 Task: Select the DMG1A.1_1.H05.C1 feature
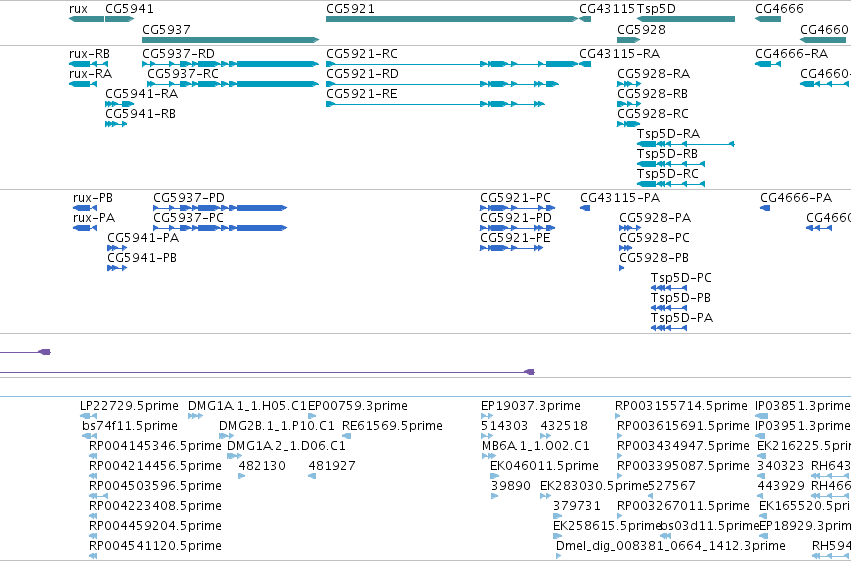pyautogui.click(x=195, y=416)
